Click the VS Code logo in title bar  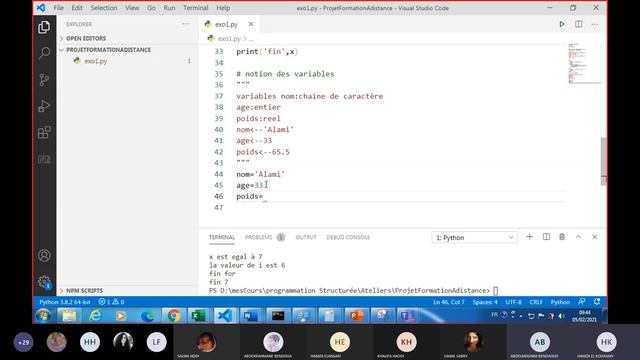click(x=41, y=8)
